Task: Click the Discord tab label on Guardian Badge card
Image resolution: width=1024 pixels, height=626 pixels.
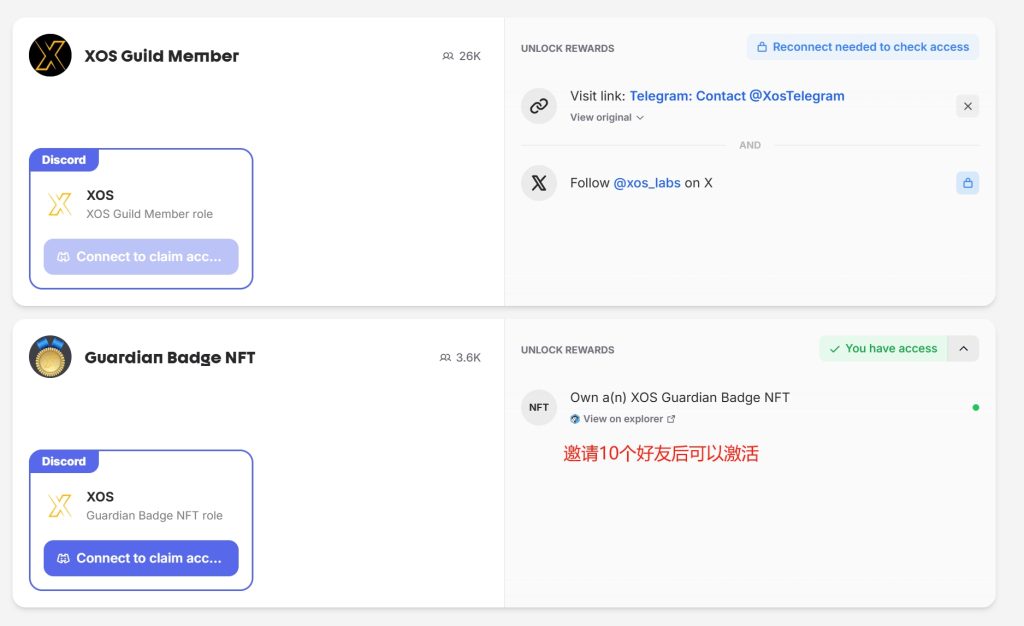Action: point(64,462)
